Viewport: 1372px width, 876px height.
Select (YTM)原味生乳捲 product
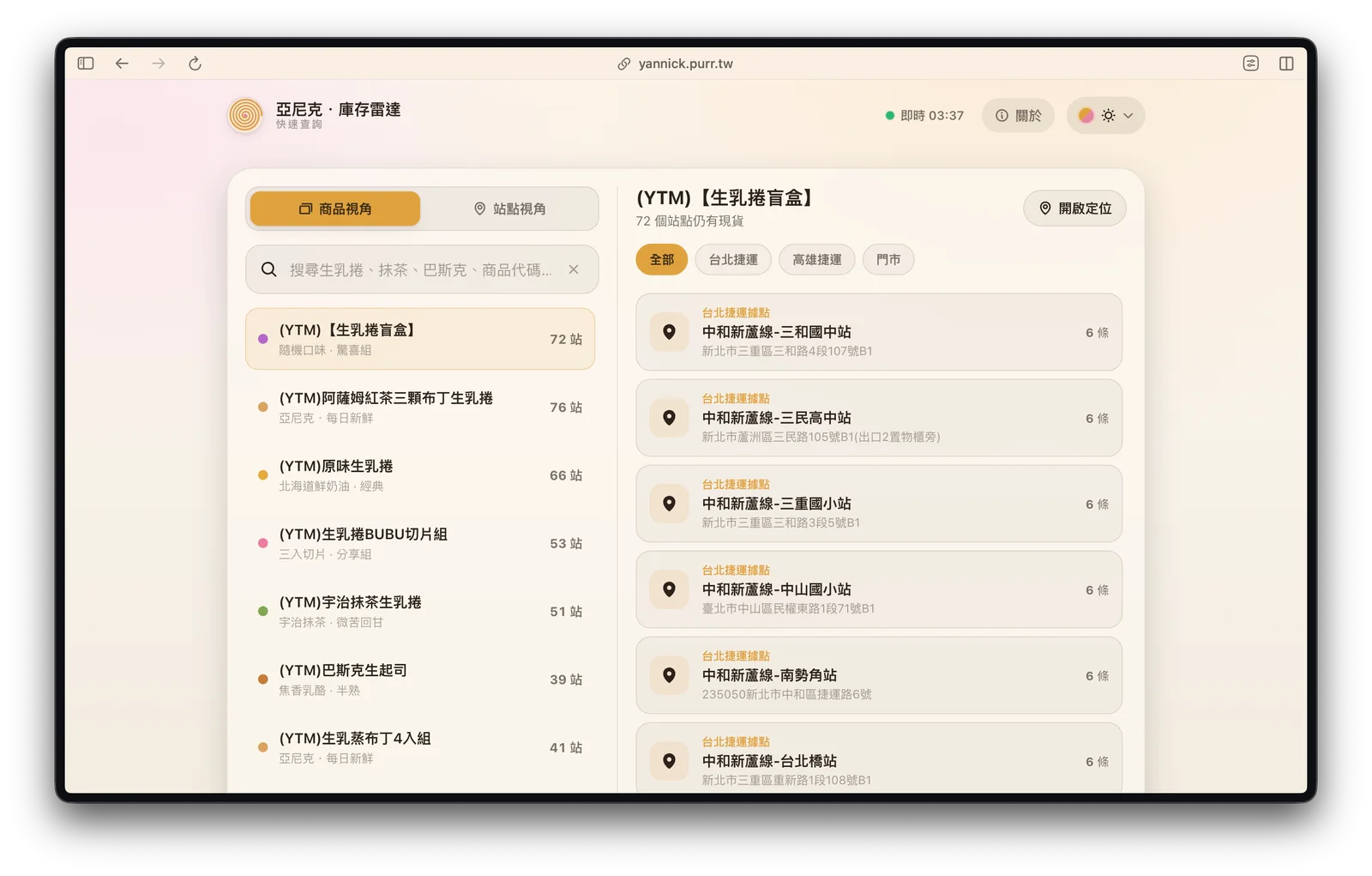(x=420, y=475)
